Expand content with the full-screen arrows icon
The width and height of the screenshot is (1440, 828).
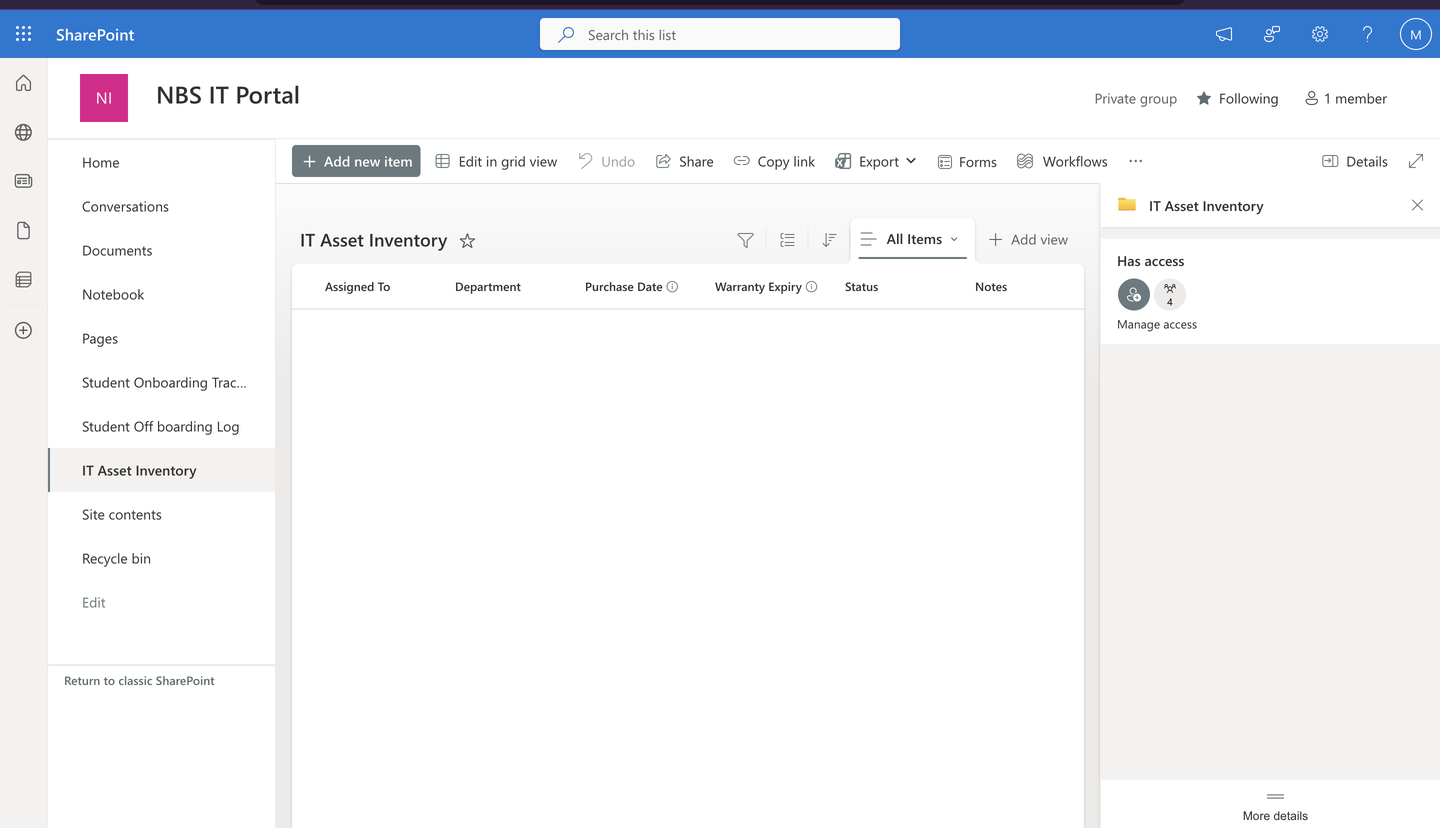click(1416, 161)
